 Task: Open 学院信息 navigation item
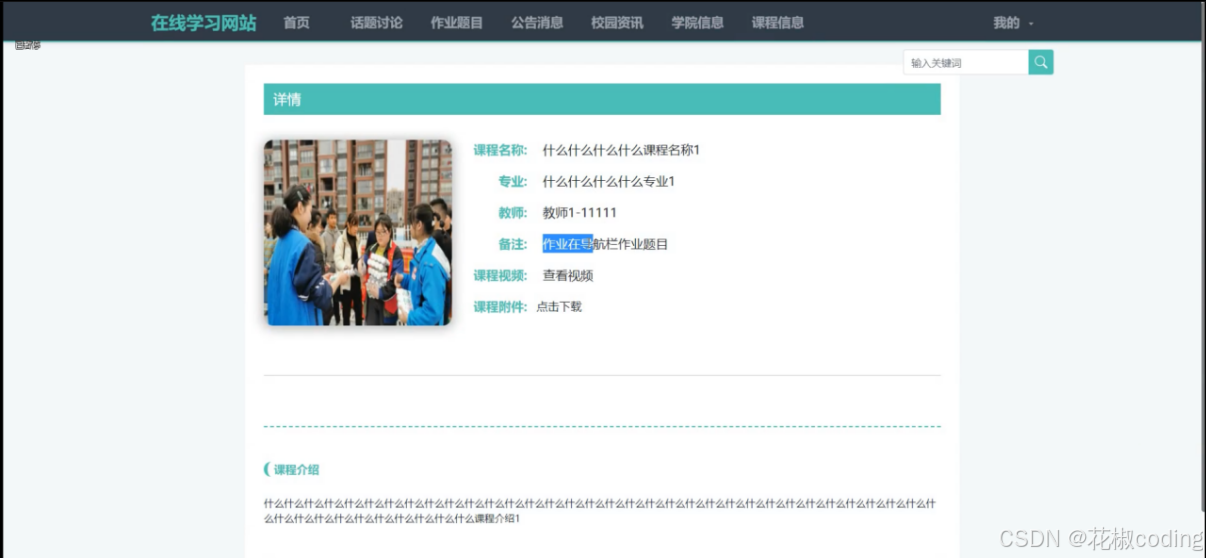coord(698,23)
